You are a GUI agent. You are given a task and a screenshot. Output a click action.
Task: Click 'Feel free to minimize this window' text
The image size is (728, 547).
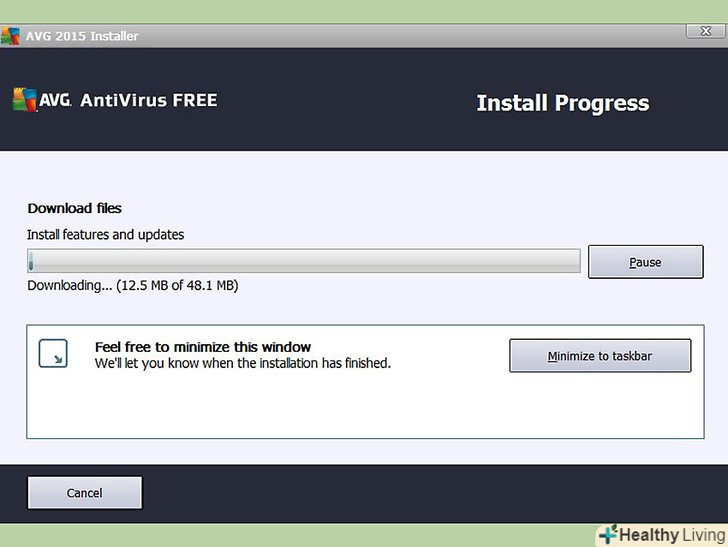pos(203,347)
